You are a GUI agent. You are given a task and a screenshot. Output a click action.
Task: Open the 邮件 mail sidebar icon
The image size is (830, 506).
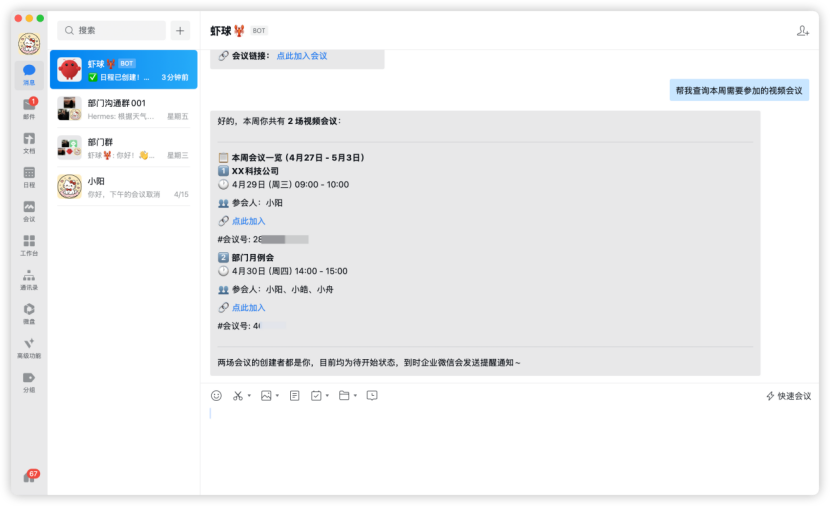point(29,109)
